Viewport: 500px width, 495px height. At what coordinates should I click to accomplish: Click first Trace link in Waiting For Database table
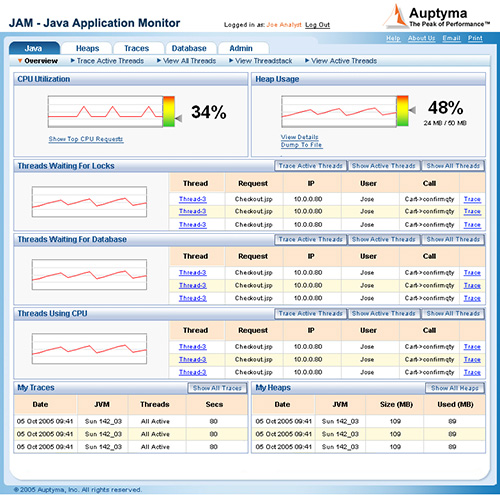[x=472, y=273]
